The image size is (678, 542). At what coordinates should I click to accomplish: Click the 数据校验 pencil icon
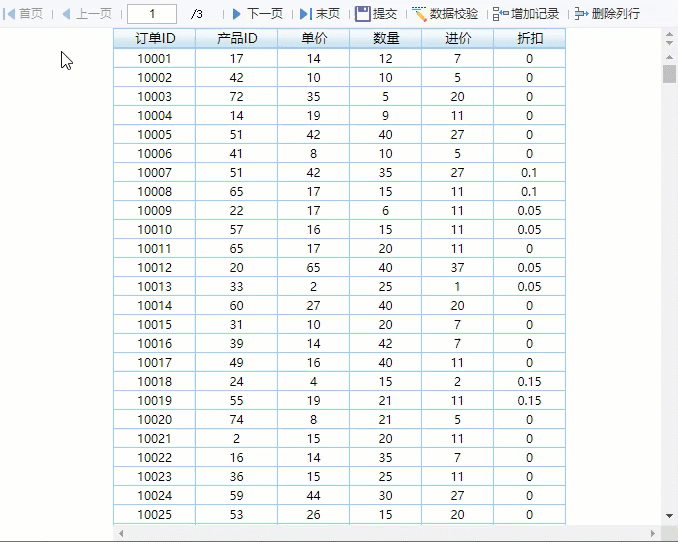click(x=419, y=14)
